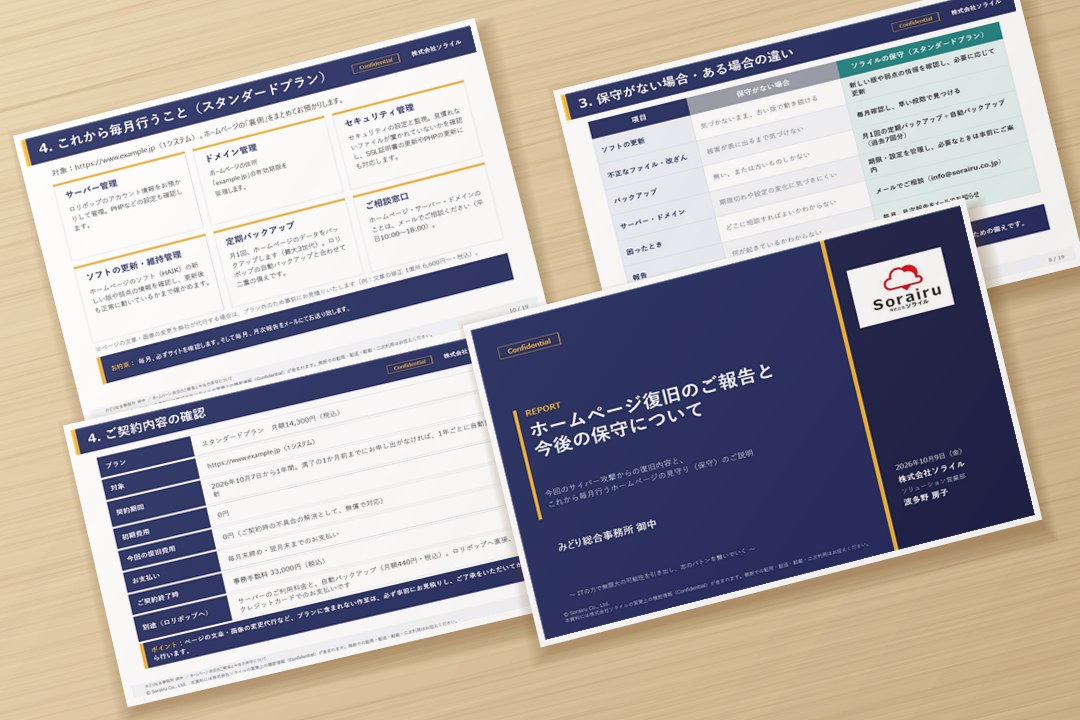Click the 困ったとき row label
Screen dimensions: 1080x720
pyautogui.click(x=641, y=248)
